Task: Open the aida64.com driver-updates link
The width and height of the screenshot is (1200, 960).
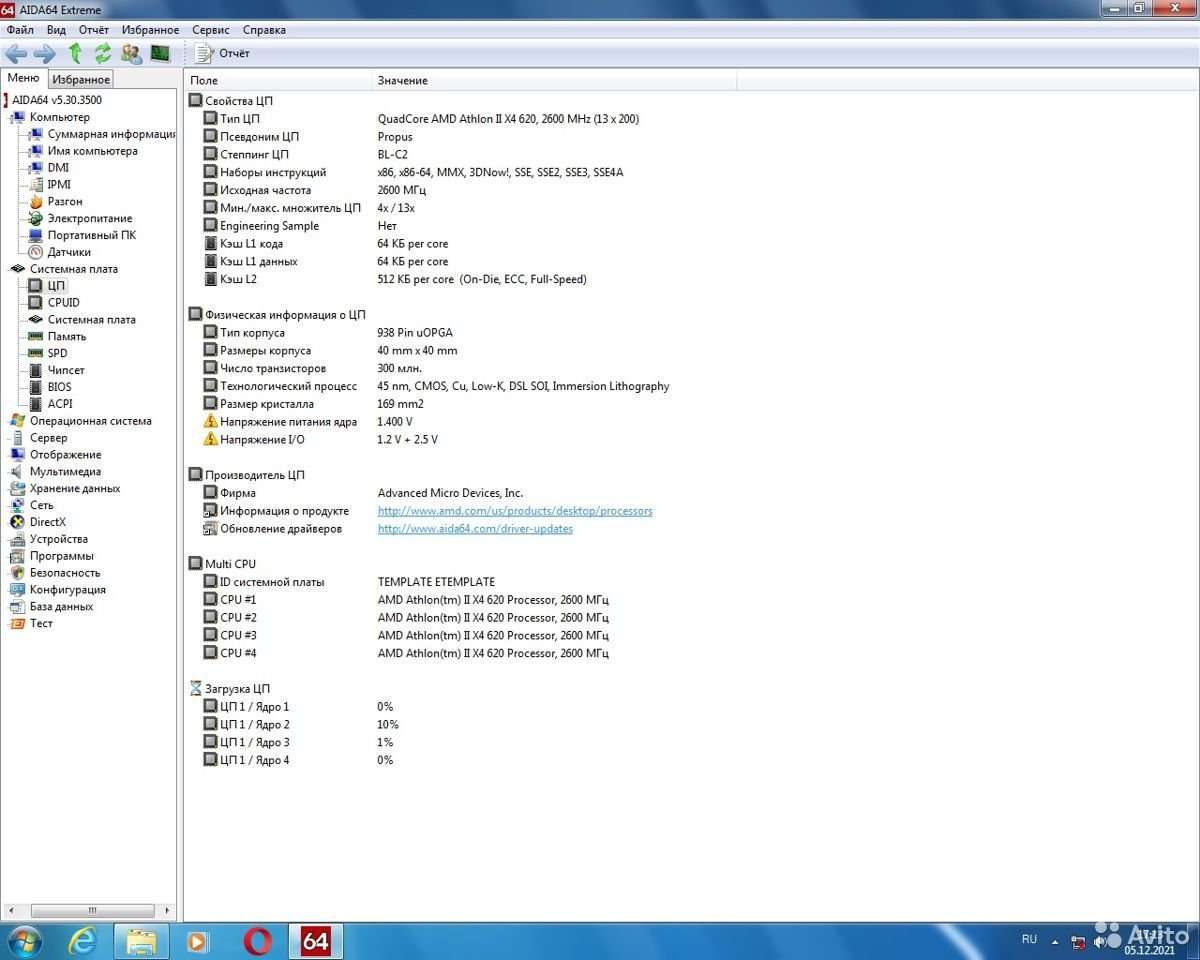Action: point(475,529)
